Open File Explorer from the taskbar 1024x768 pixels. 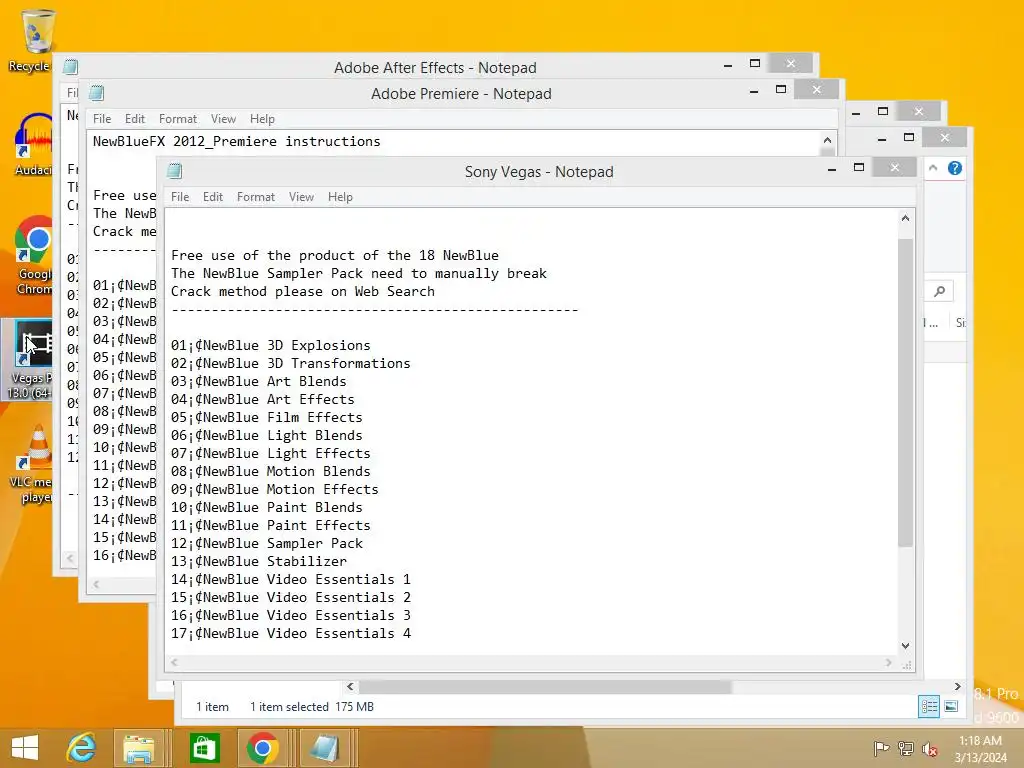point(138,748)
